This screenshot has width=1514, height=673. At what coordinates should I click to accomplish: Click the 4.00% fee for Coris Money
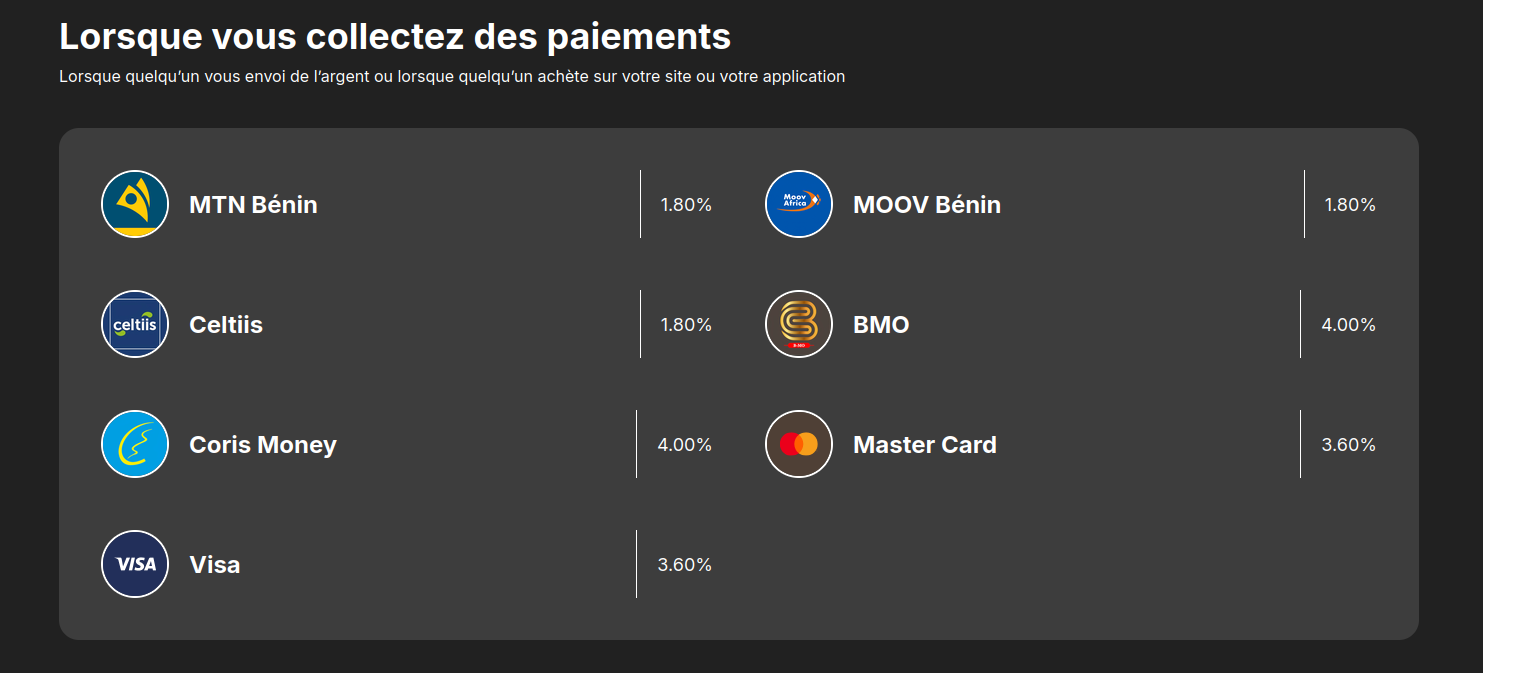685,445
